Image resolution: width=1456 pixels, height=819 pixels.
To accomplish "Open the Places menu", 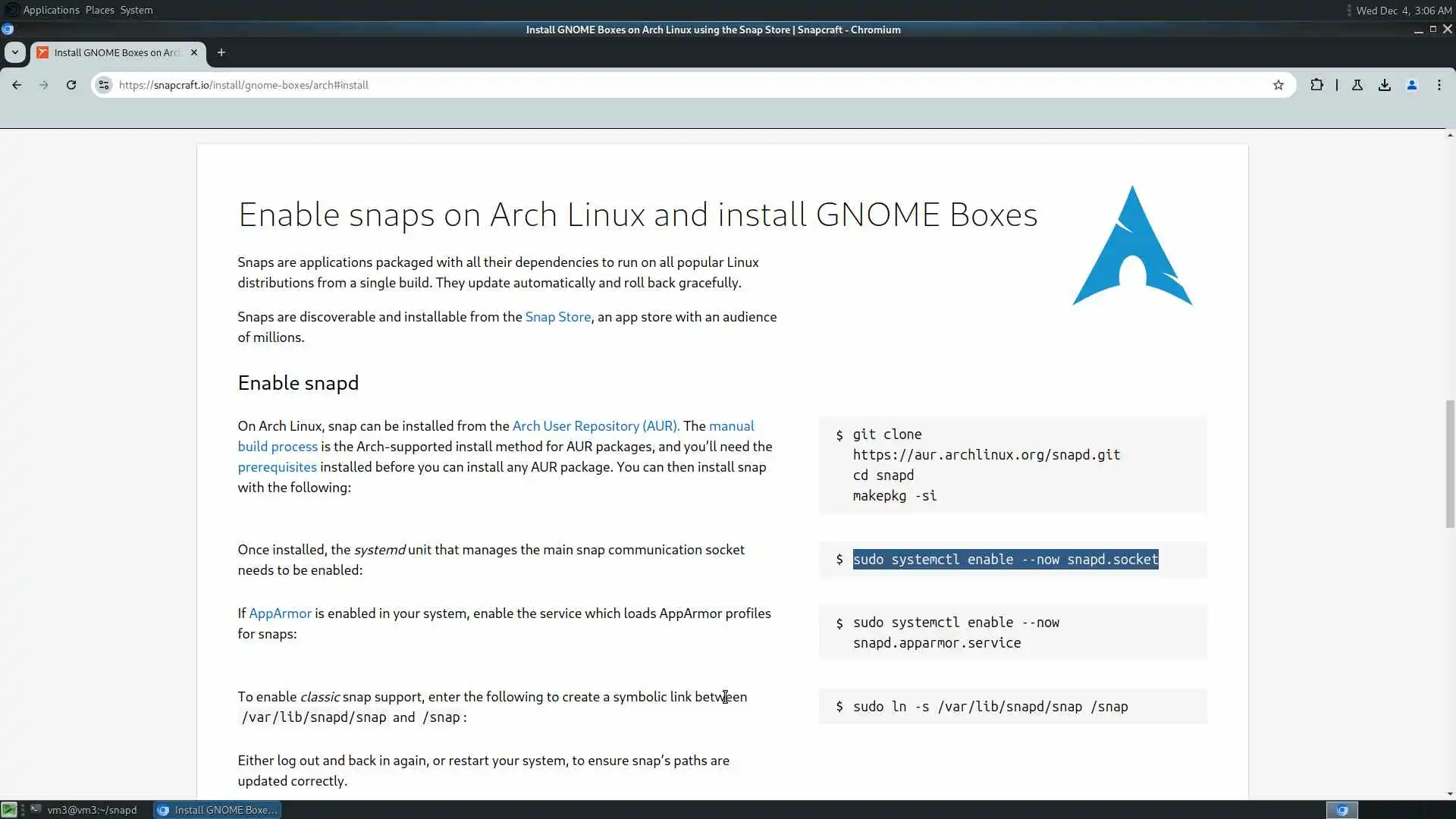I will tap(99, 10).
